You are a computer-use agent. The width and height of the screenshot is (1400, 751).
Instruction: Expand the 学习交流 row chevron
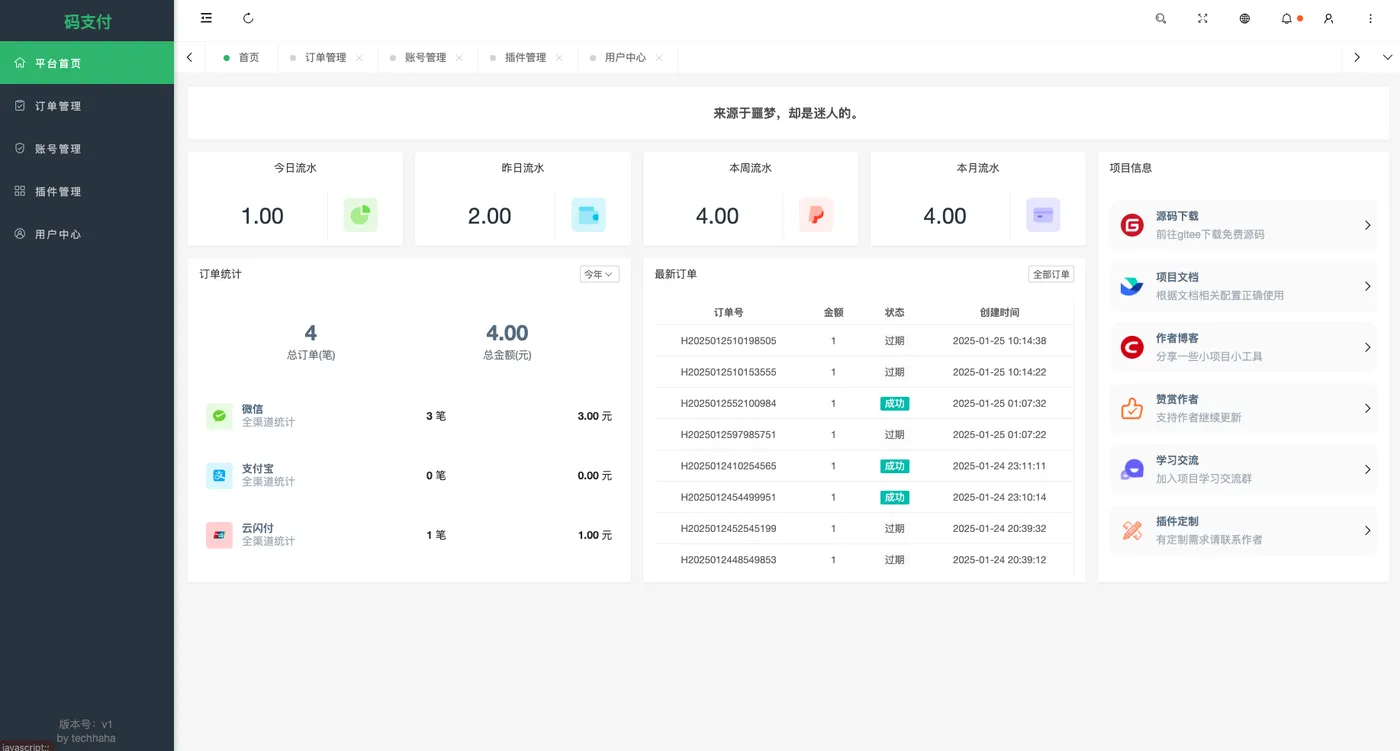(x=1367, y=469)
